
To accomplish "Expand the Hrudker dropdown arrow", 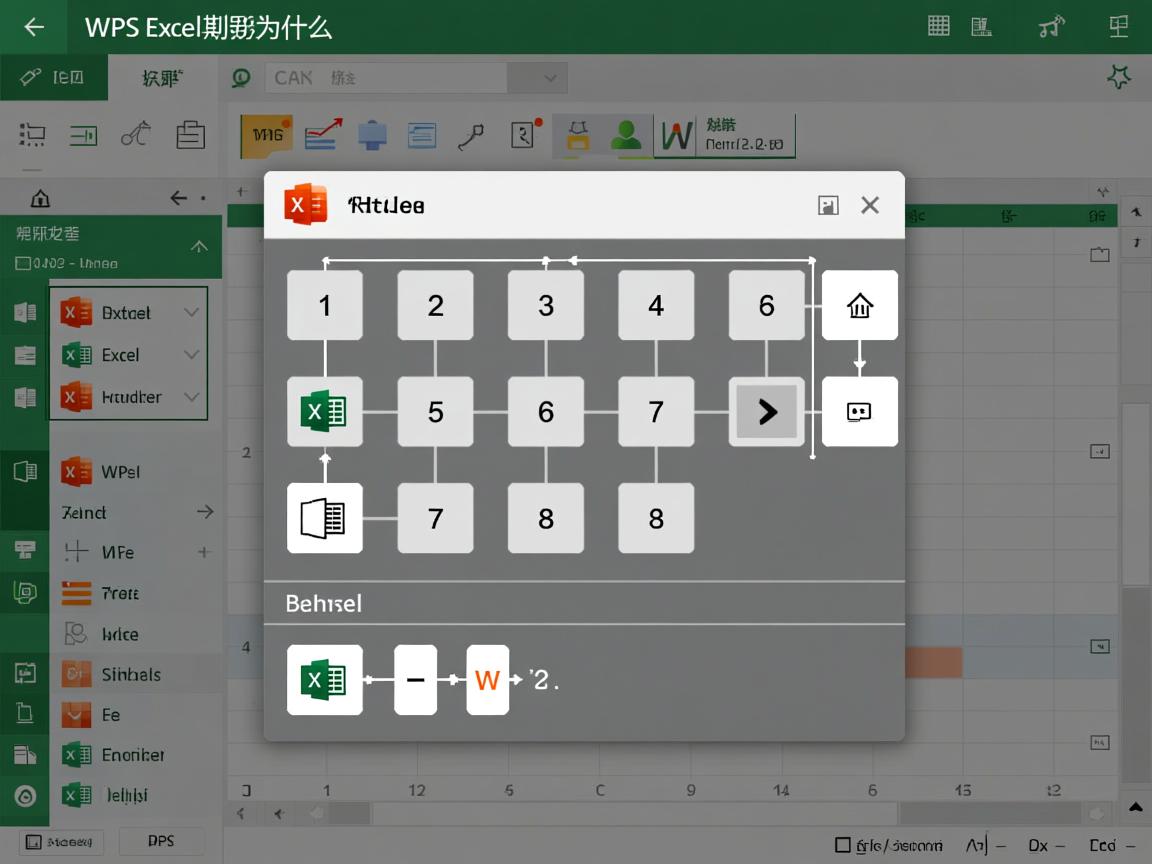I will pos(192,397).
